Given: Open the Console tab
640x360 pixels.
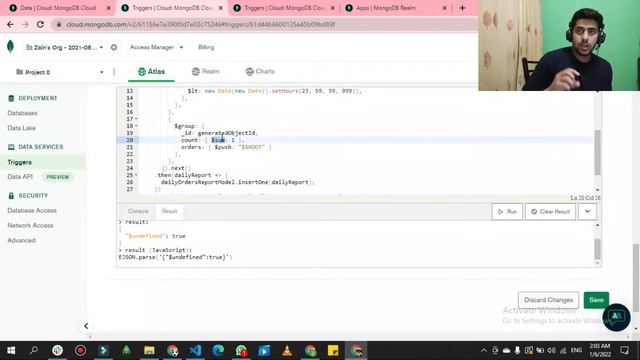Looking at the screenshot, I should tap(138, 211).
